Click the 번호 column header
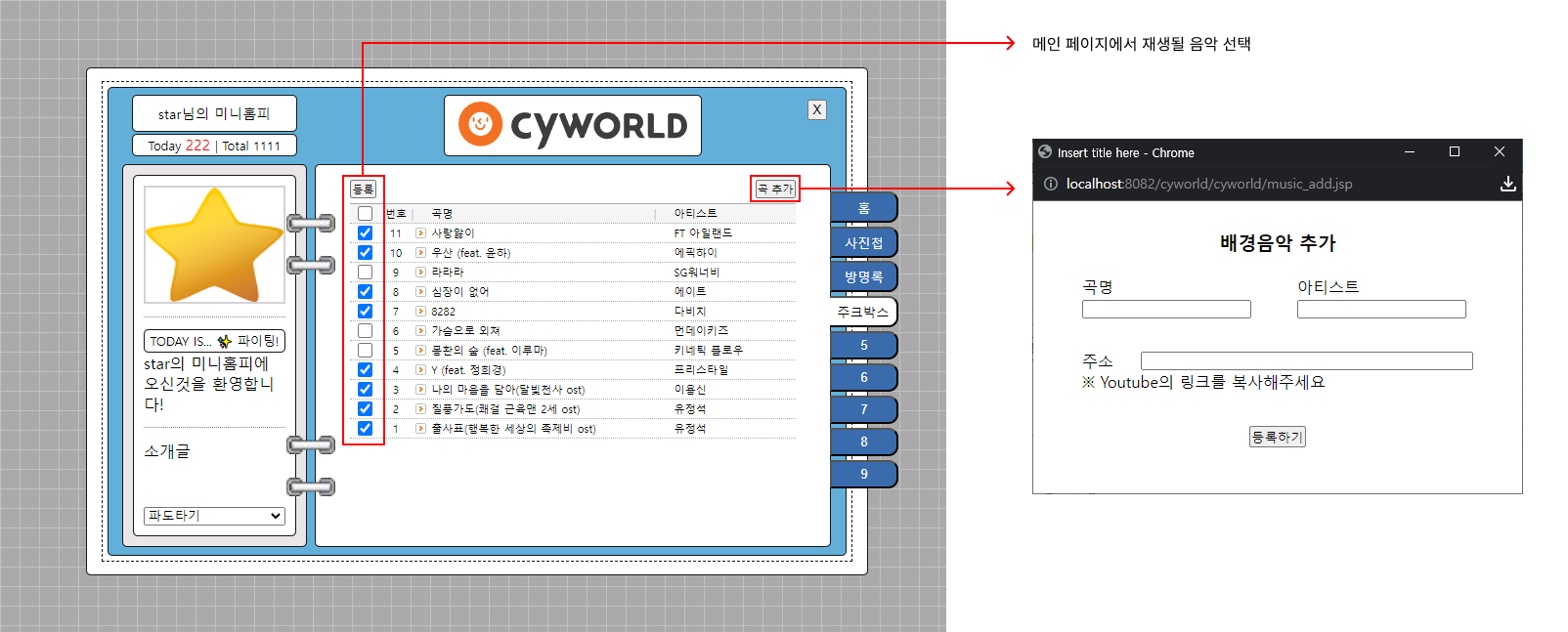 pos(396,213)
